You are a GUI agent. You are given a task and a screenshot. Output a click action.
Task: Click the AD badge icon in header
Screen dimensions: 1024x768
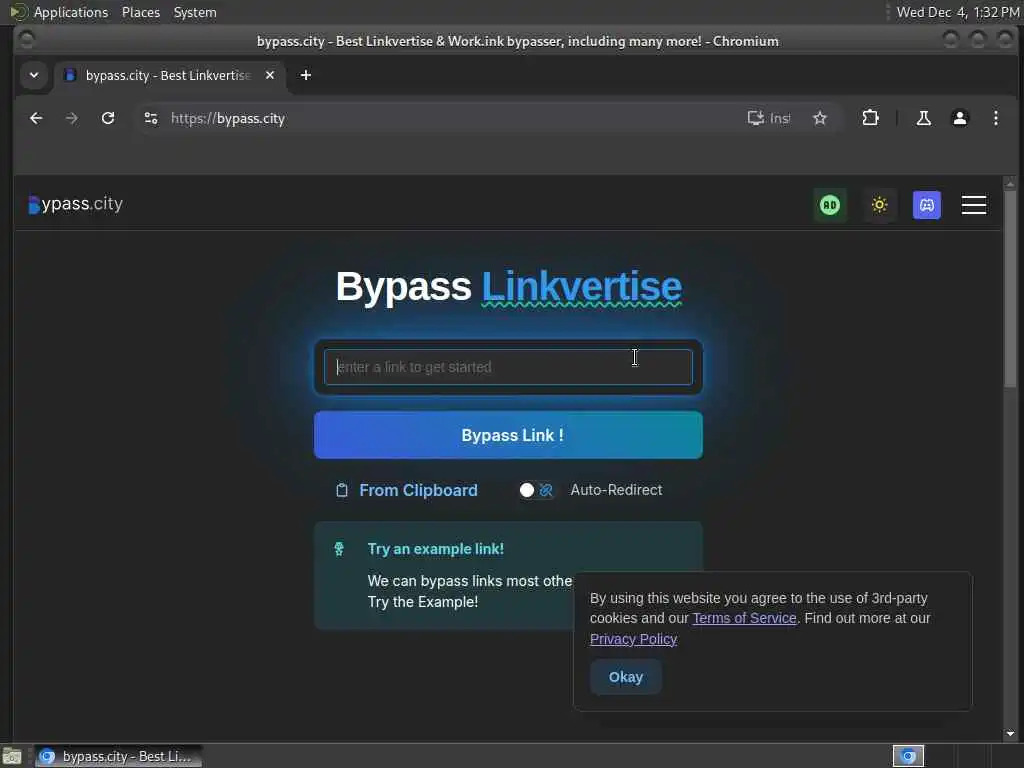pyautogui.click(x=829, y=205)
